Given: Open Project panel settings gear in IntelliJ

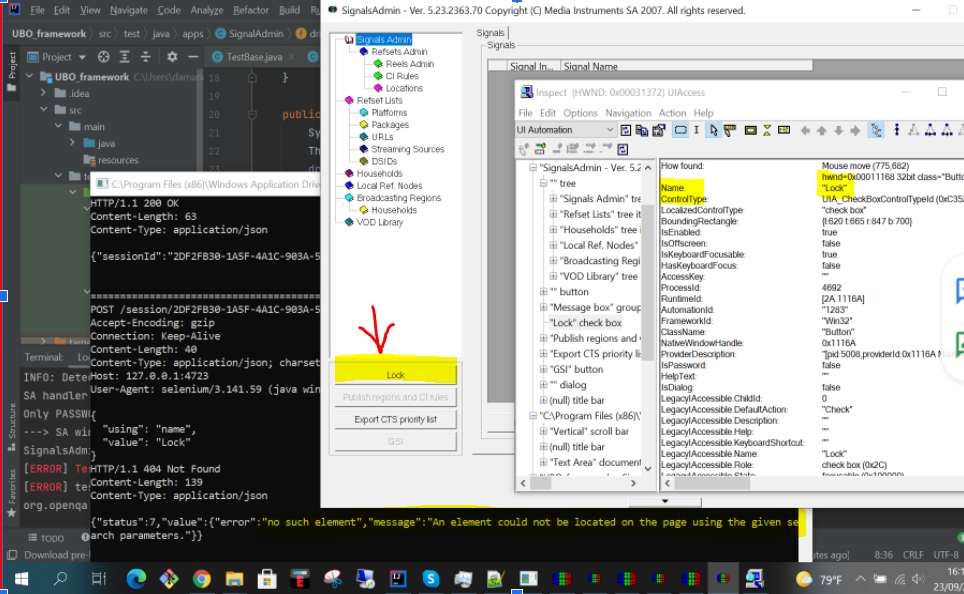Looking at the screenshot, I should (x=172, y=57).
